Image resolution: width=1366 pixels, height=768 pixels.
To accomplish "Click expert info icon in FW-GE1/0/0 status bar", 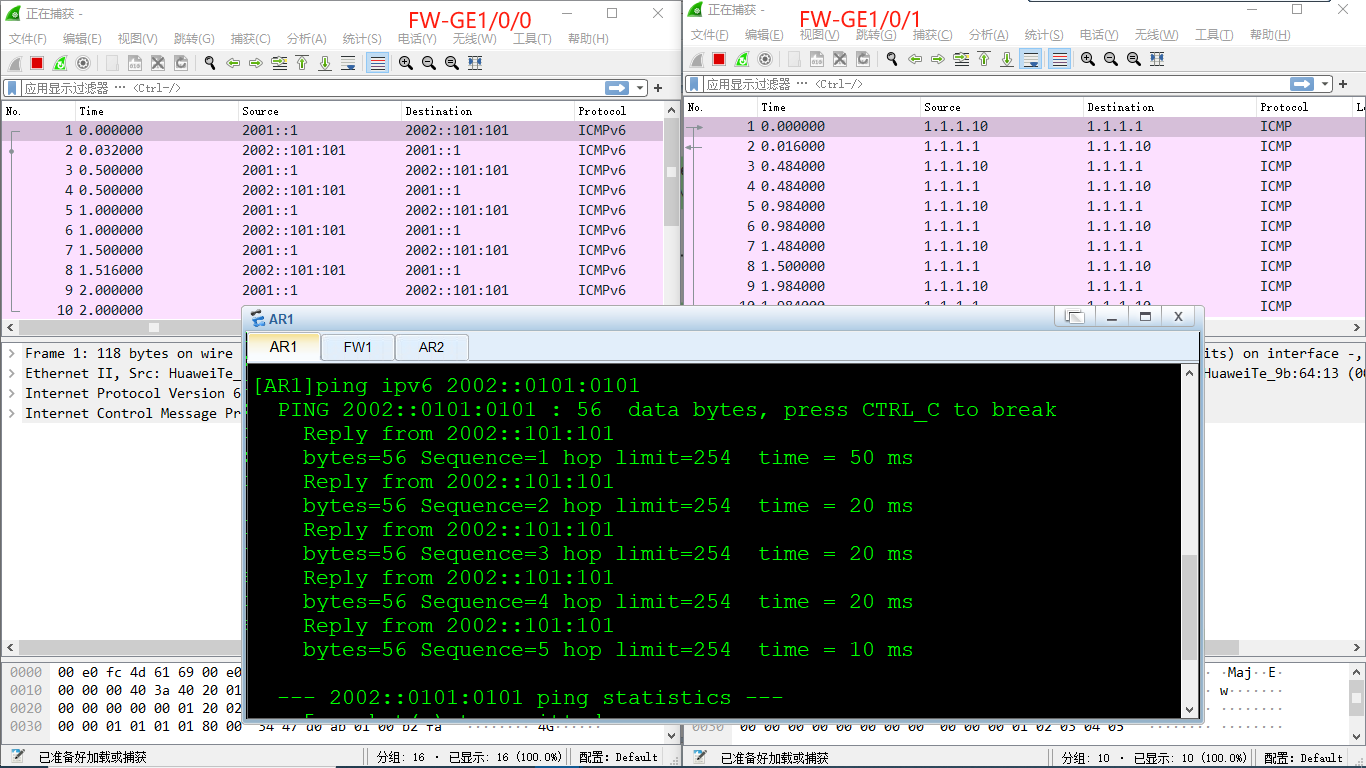I will coord(16,756).
